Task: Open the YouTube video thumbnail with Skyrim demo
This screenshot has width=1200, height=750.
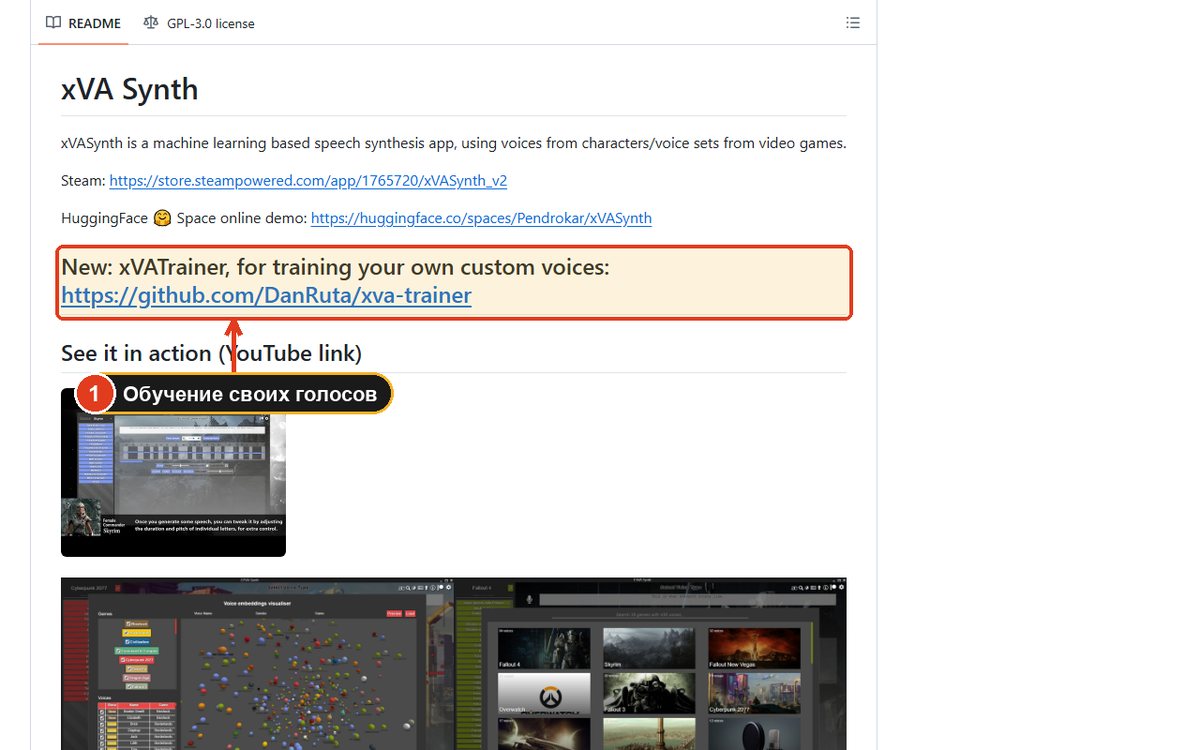Action: pyautogui.click(x=173, y=472)
